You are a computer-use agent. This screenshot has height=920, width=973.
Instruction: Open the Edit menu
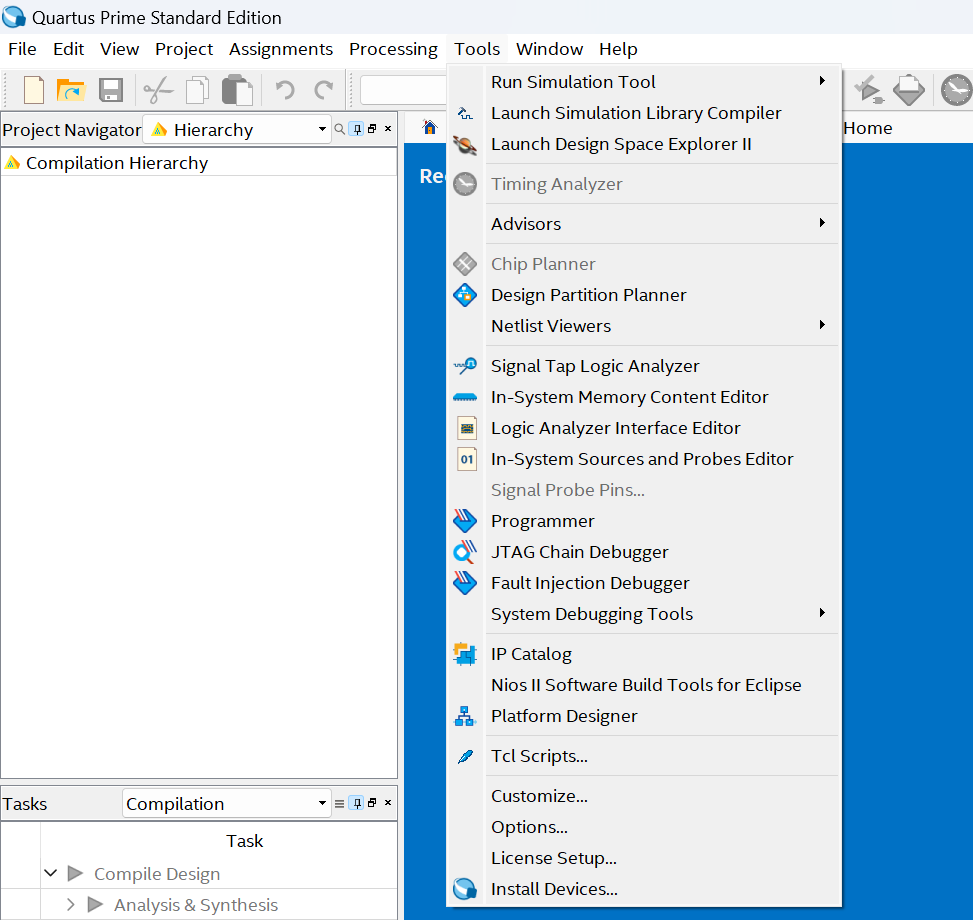click(x=68, y=49)
